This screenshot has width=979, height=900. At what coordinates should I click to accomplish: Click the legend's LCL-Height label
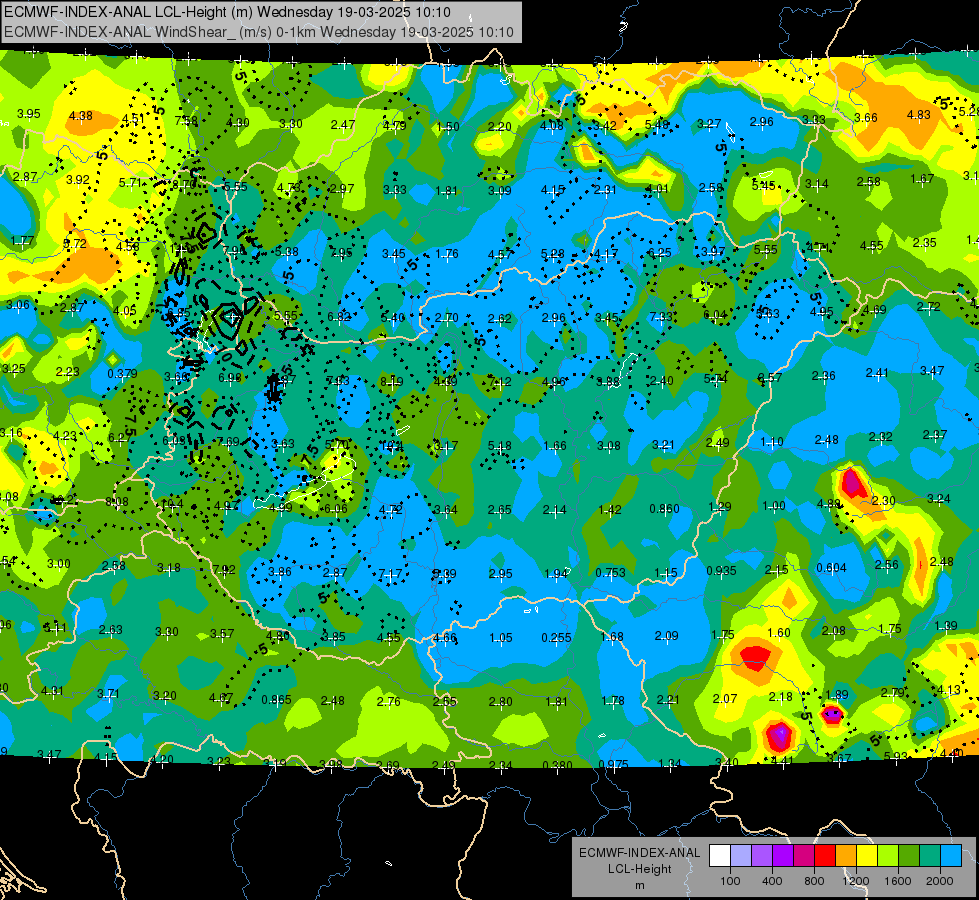[639, 869]
